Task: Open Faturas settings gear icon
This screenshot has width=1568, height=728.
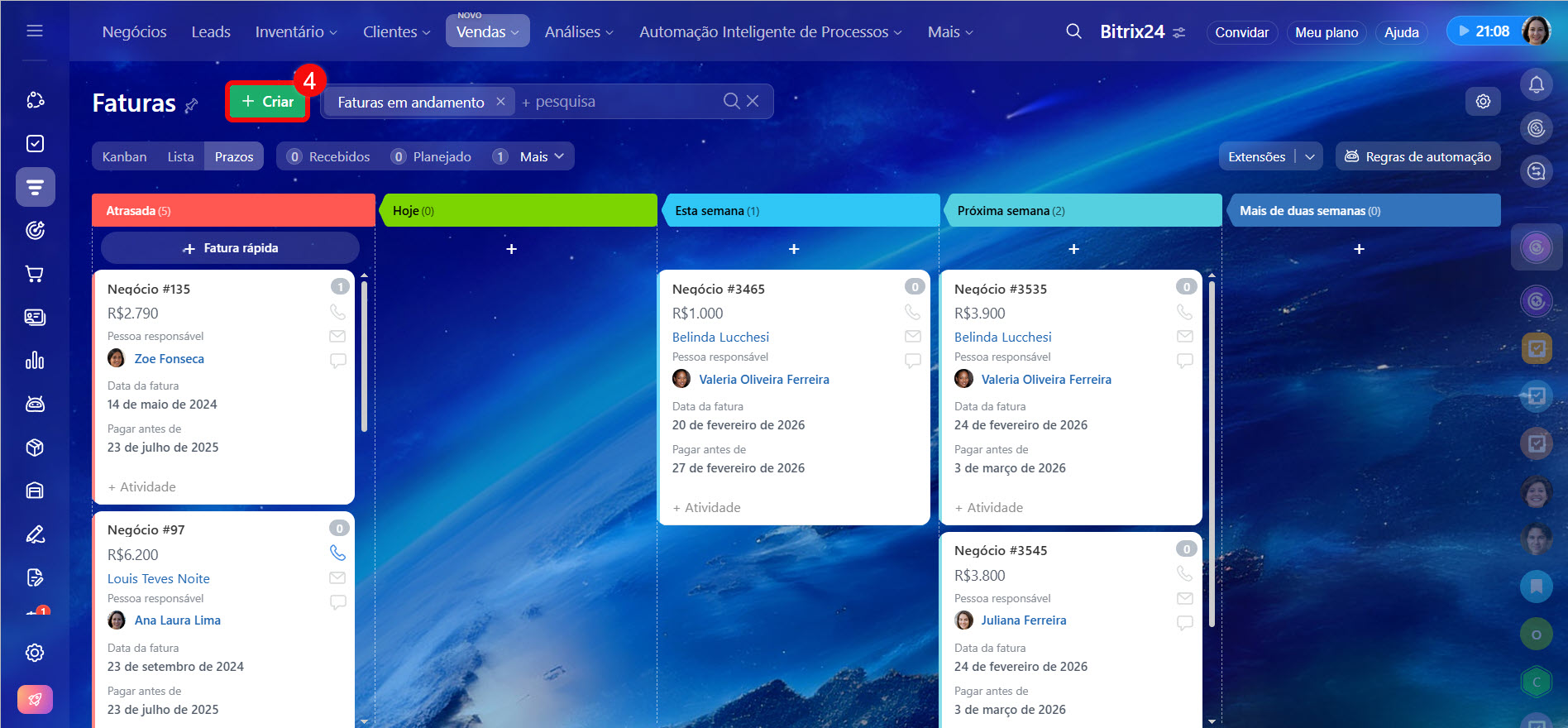Action: tap(1483, 101)
